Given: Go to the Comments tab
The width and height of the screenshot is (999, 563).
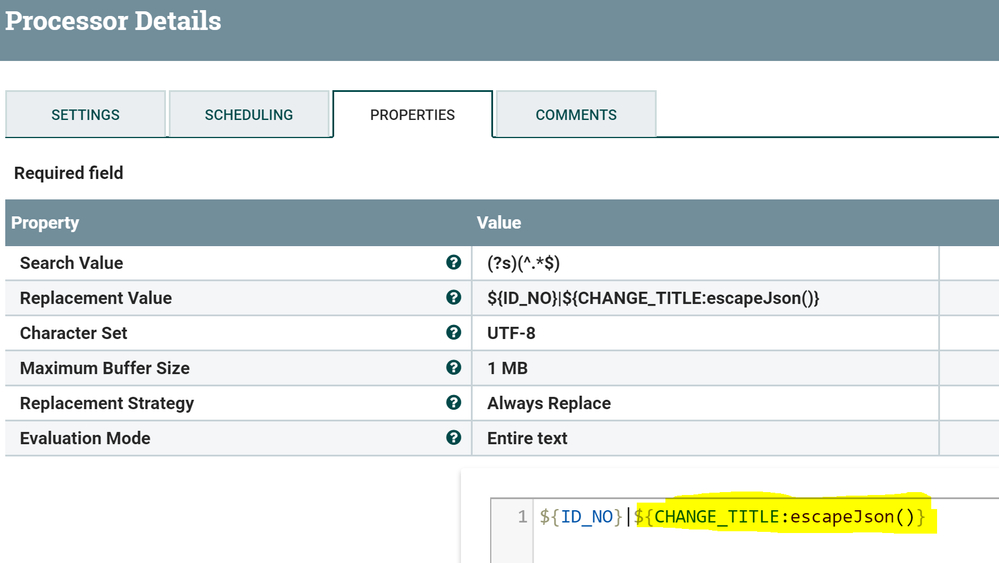Looking at the screenshot, I should (576, 115).
